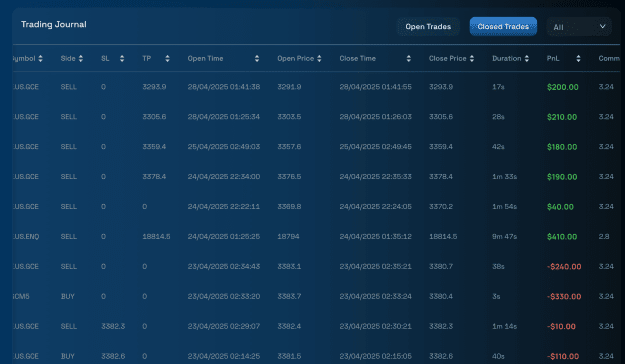Click close price 3380.7

pos(441,266)
